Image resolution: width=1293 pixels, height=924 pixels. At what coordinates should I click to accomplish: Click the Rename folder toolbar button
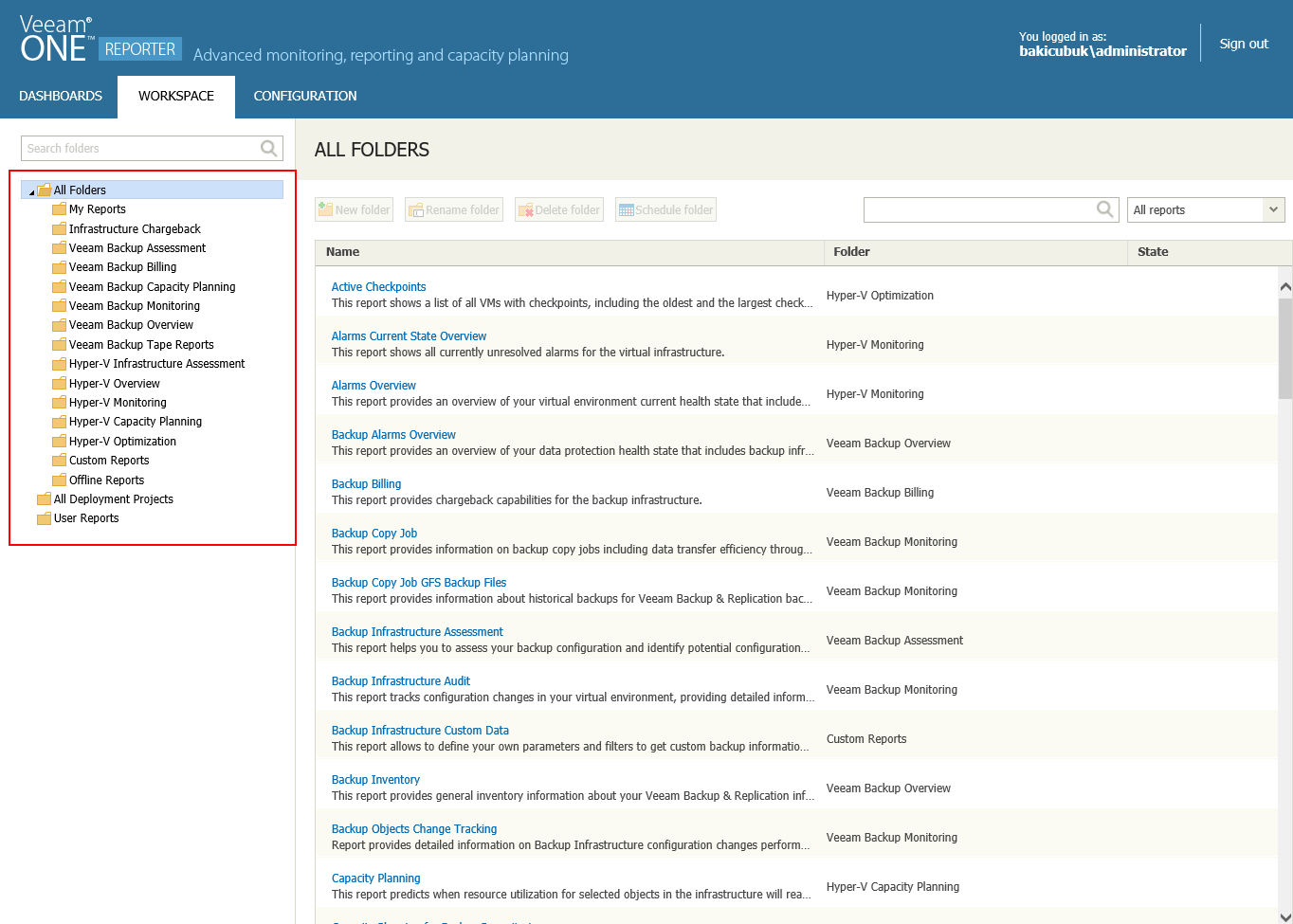(454, 209)
